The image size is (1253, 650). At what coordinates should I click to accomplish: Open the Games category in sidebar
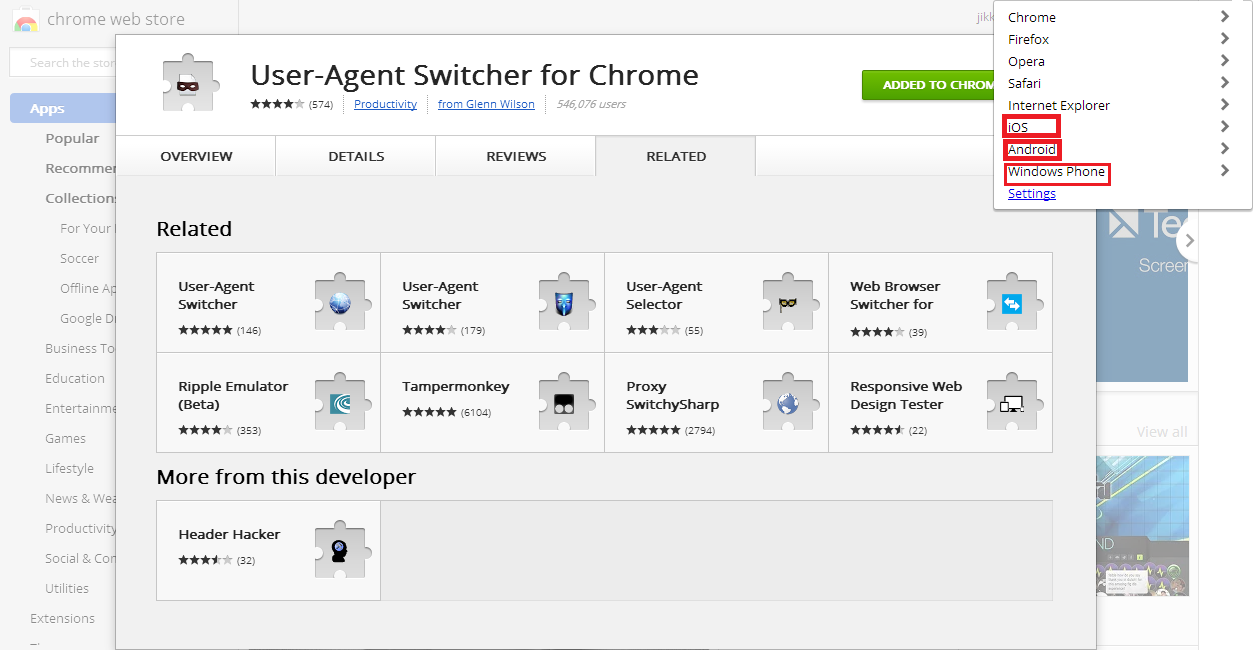(x=65, y=438)
